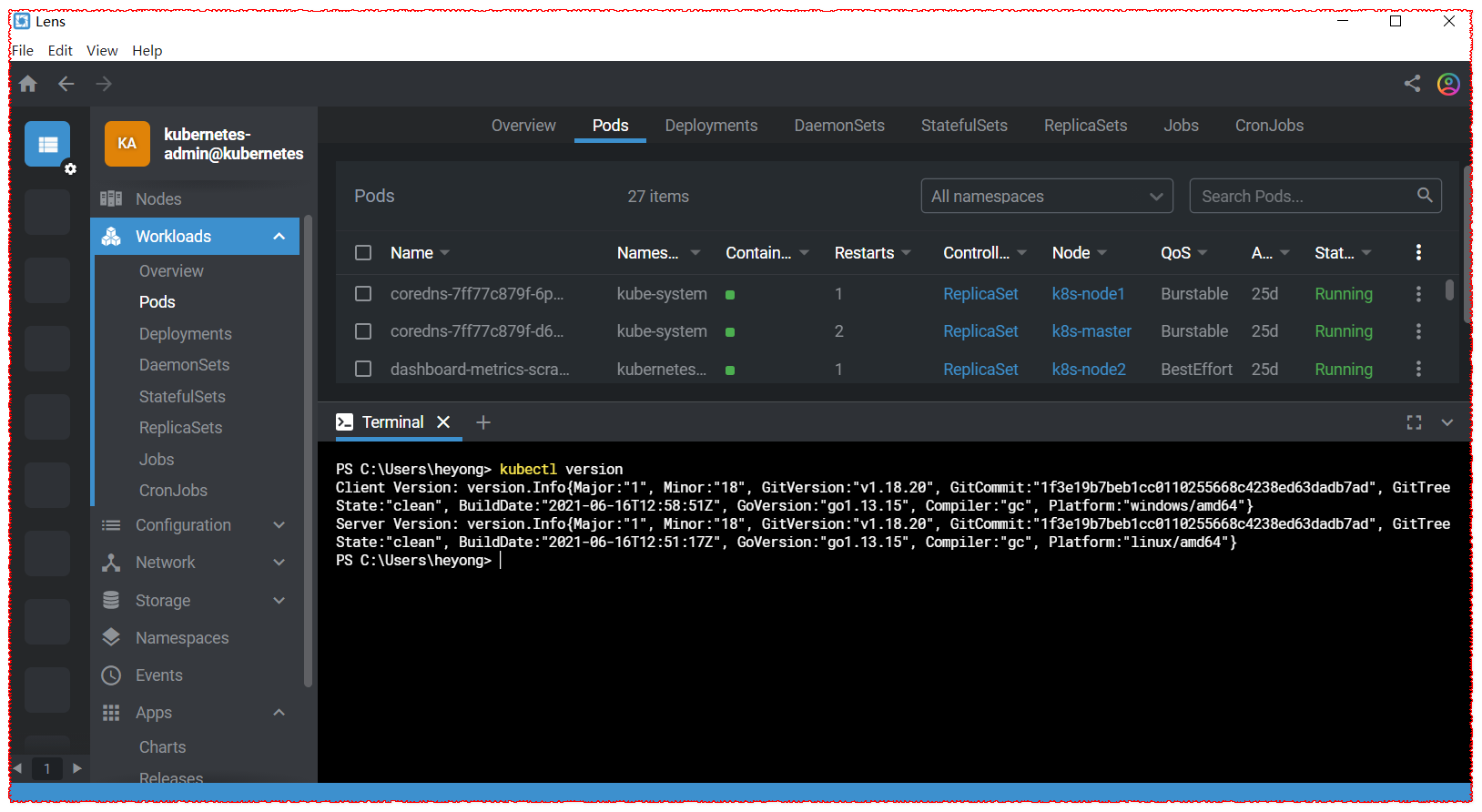Screen dimensions: 1482x812
Task: Open the catalog icon in hotbar
Action: pos(47,144)
